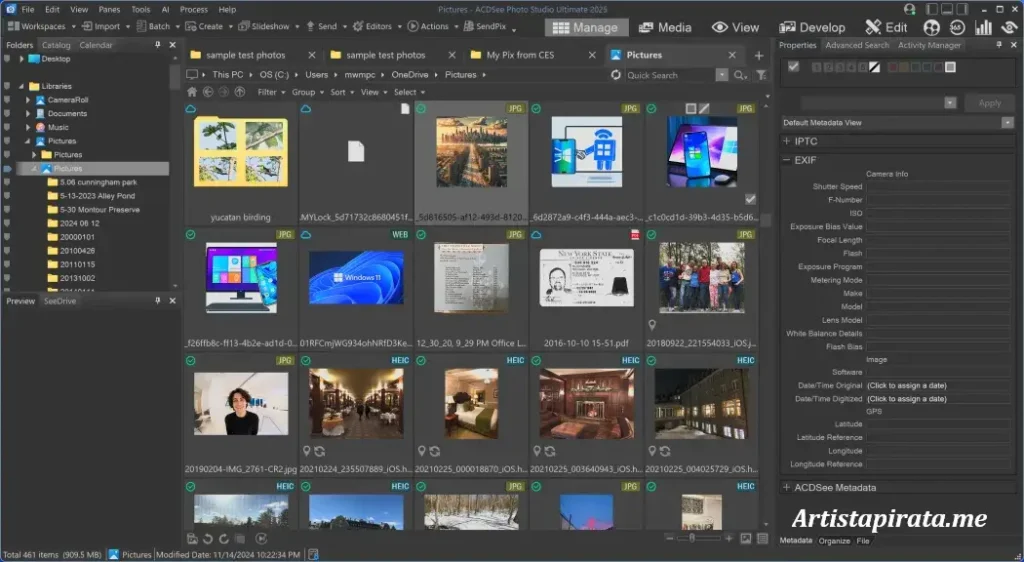Open the search filter funnel icon
The height and width of the screenshot is (562, 1024).
pyautogui.click(x=761, y=75)
